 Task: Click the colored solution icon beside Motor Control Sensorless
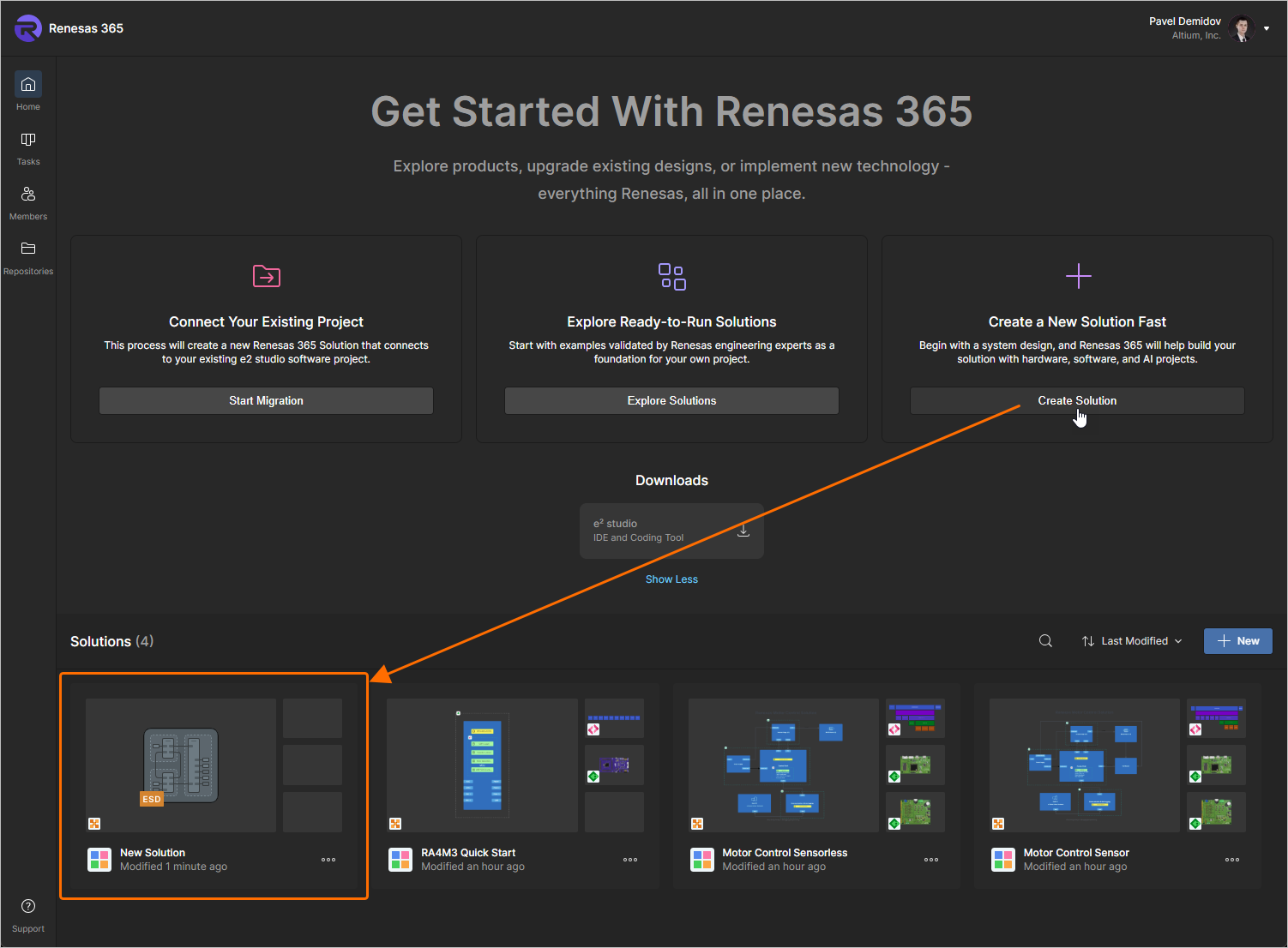tap(702, 860)
